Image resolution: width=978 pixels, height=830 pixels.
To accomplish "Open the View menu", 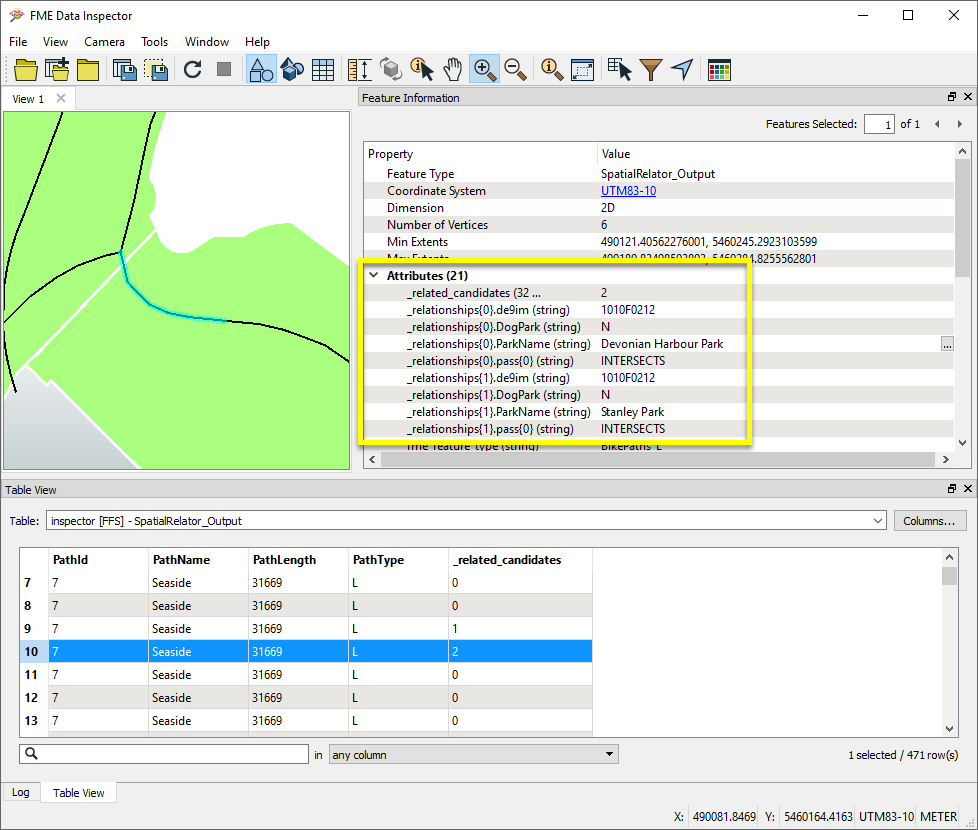I will [55, 42].
